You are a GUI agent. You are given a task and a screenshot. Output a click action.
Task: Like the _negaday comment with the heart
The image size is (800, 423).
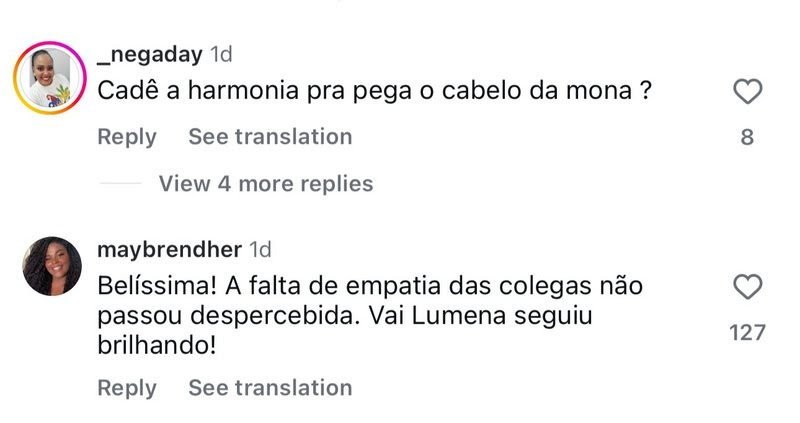pyautogui.click(x=747, y=93)
